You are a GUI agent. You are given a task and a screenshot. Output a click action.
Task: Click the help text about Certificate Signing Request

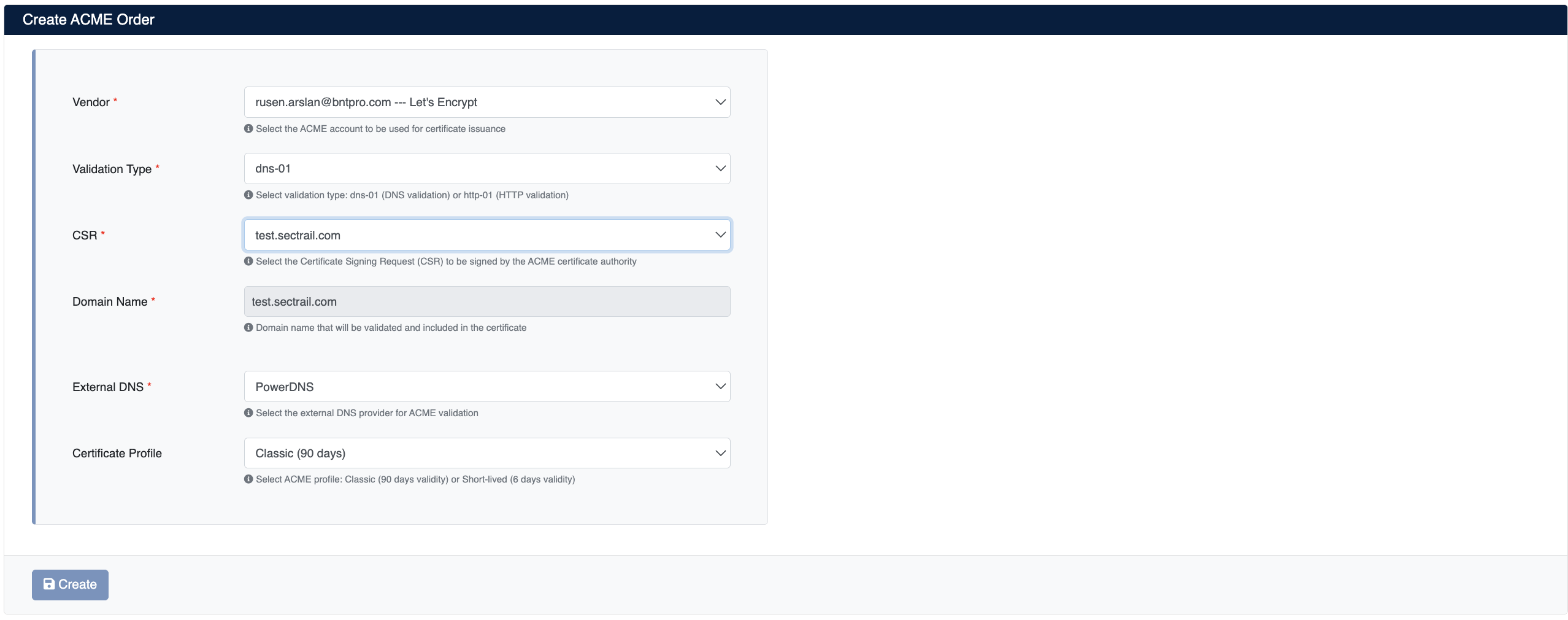coord(446,262)
